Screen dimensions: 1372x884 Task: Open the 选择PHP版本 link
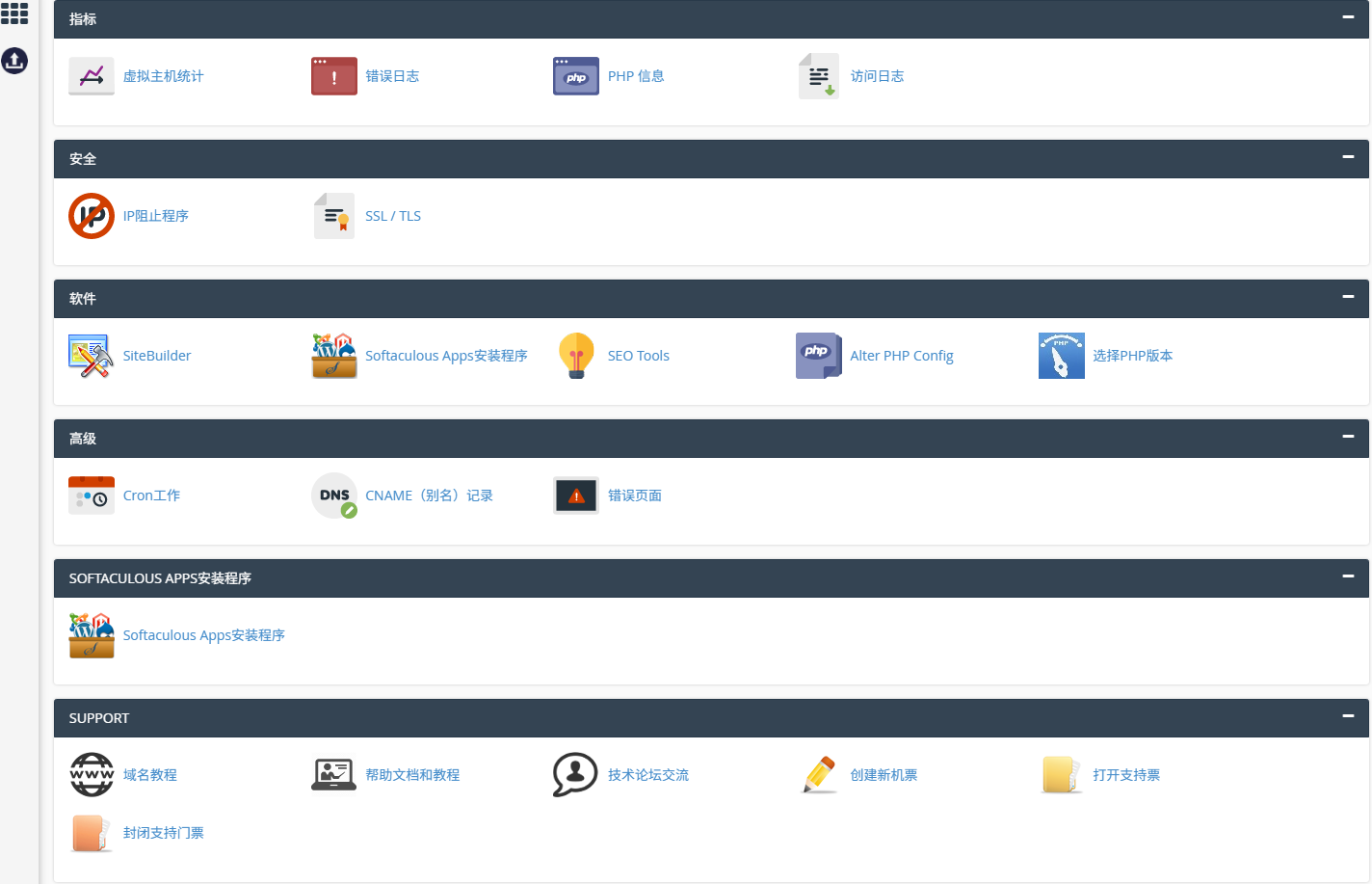pos(1132,356)
